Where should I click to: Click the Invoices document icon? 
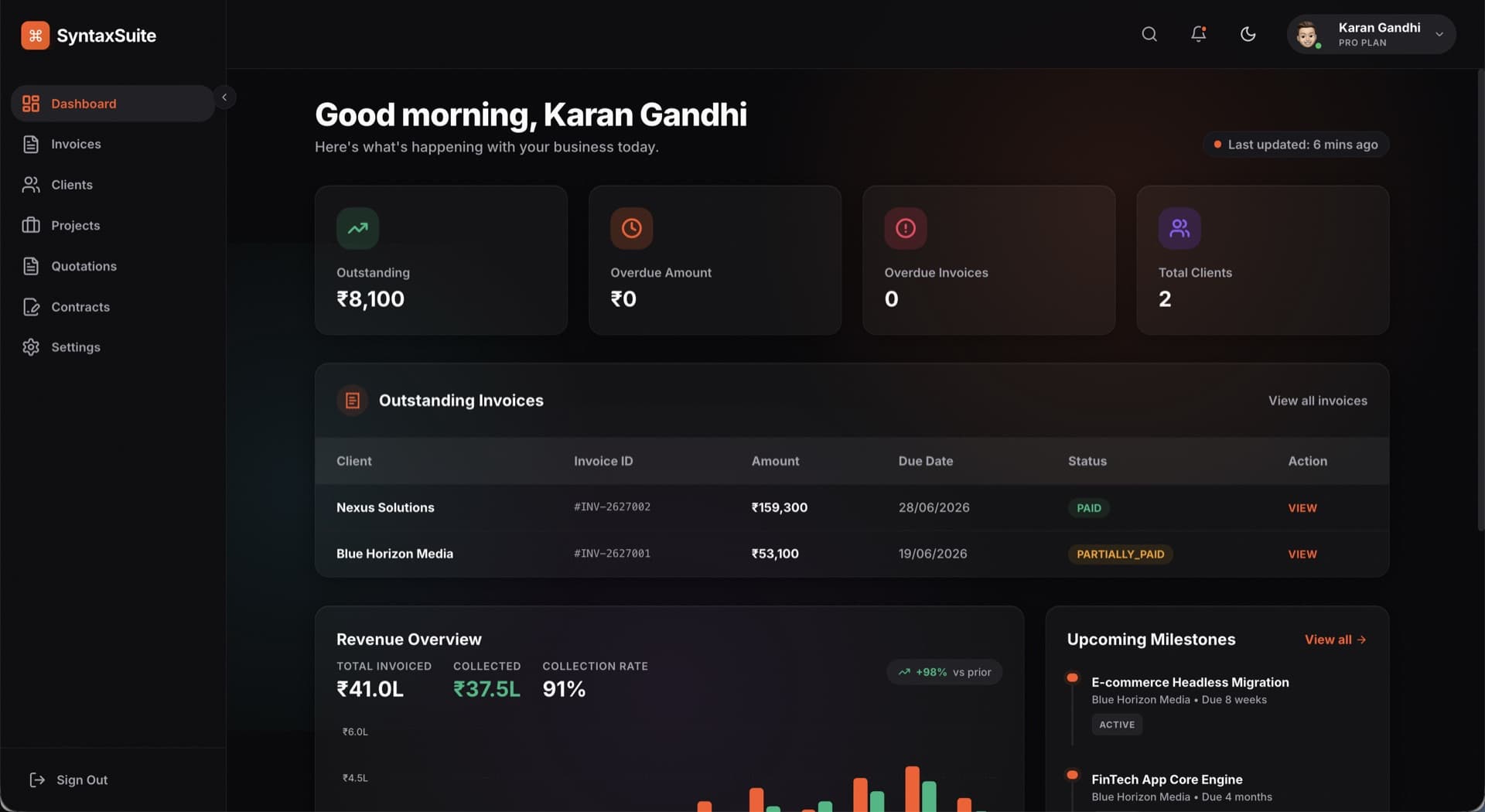(31, 145)
